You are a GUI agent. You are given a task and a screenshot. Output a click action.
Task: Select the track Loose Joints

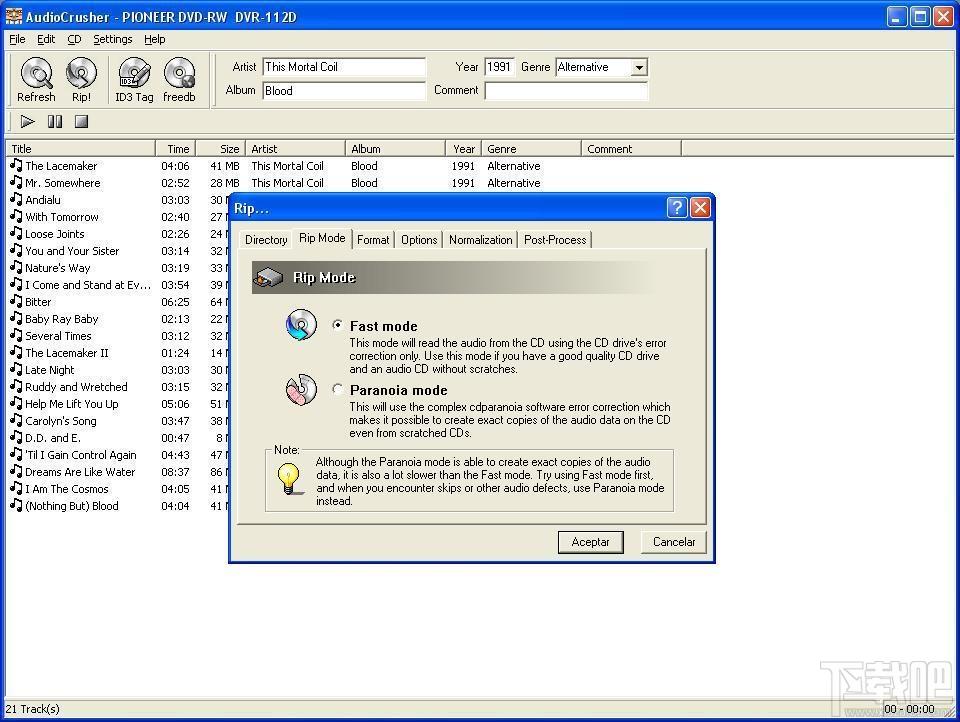[x=54, y=234]
